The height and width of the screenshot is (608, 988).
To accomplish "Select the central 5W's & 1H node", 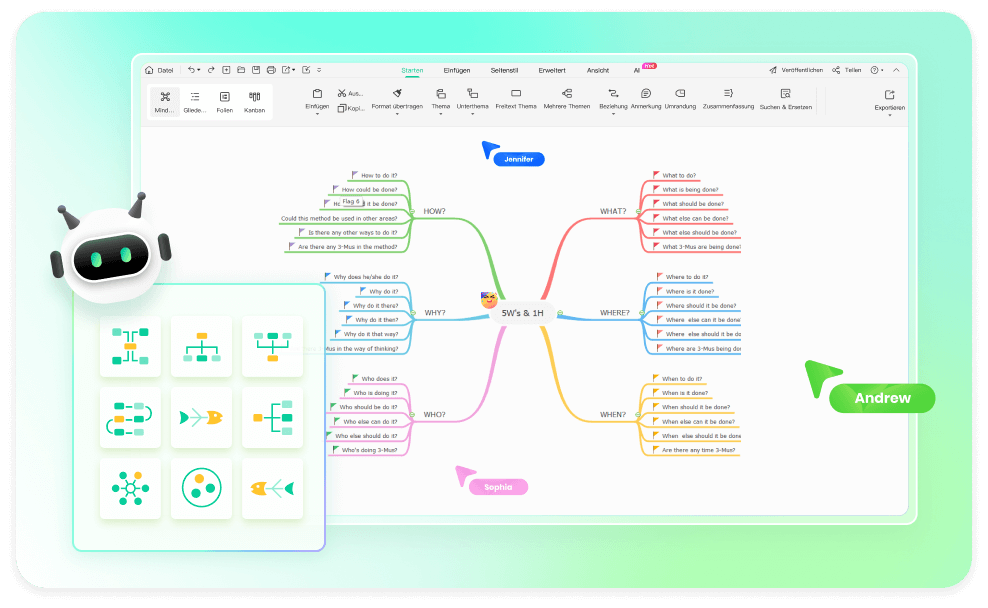I will pos(523,313).
